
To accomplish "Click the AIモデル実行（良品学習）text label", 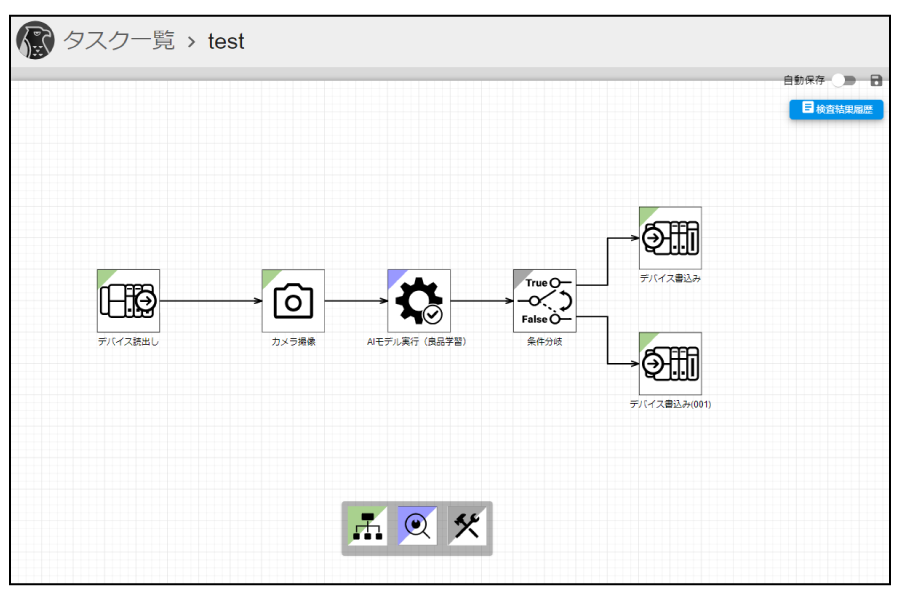I will click(x=418, y=342).
